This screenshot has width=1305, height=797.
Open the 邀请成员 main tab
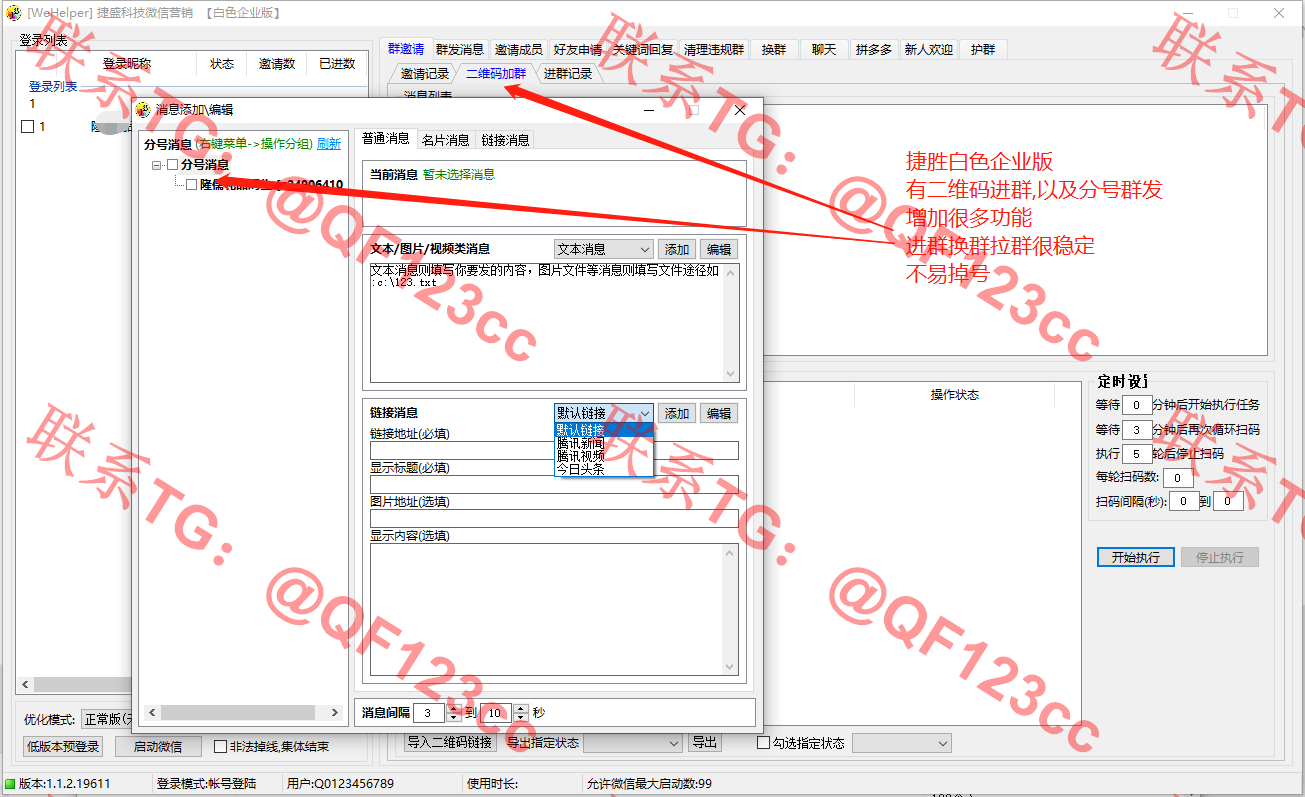(519, 49)
